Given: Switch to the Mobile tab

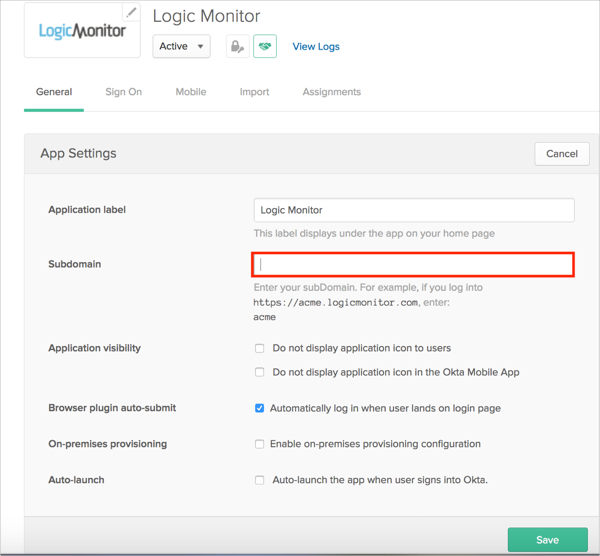Looking at the screenshot, I should 191,92.
